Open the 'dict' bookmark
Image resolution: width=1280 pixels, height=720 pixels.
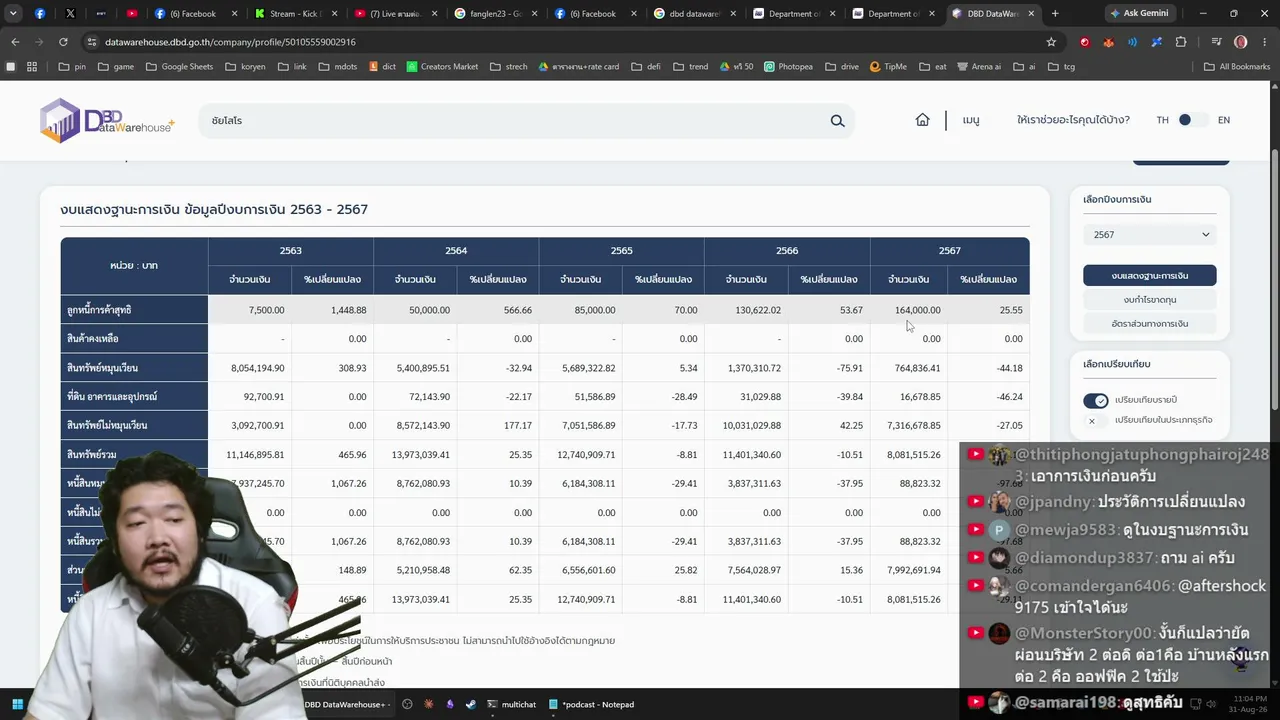[x=383, y=67]
